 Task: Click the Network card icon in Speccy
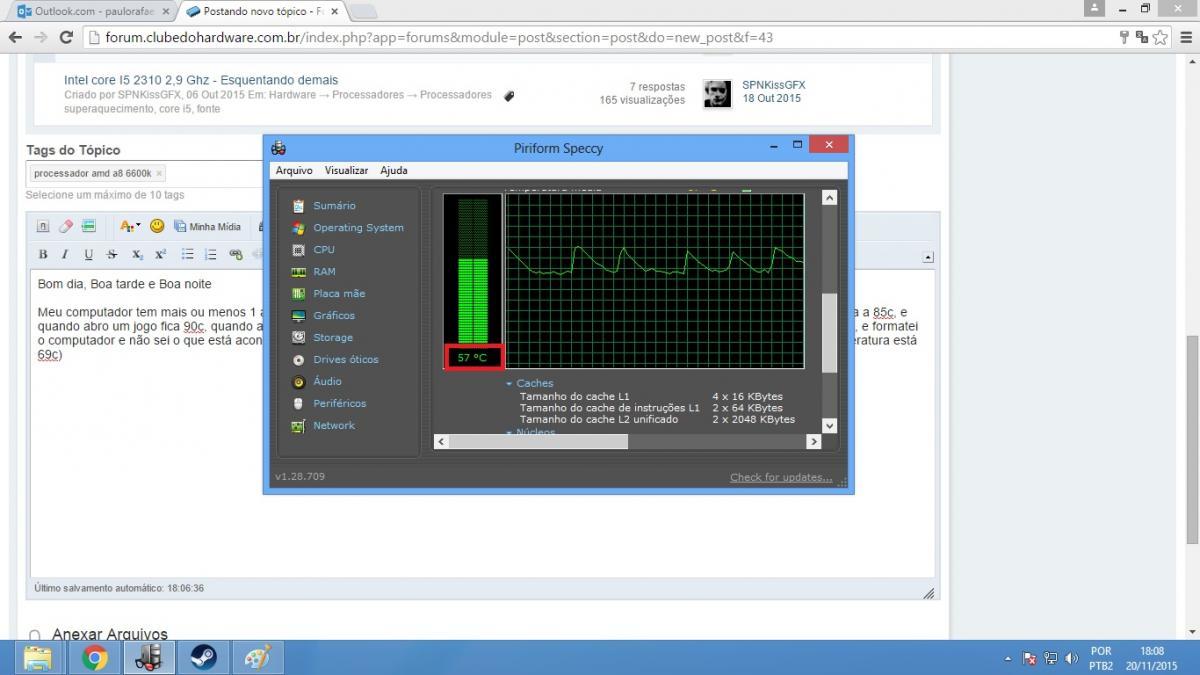[298, 425]
